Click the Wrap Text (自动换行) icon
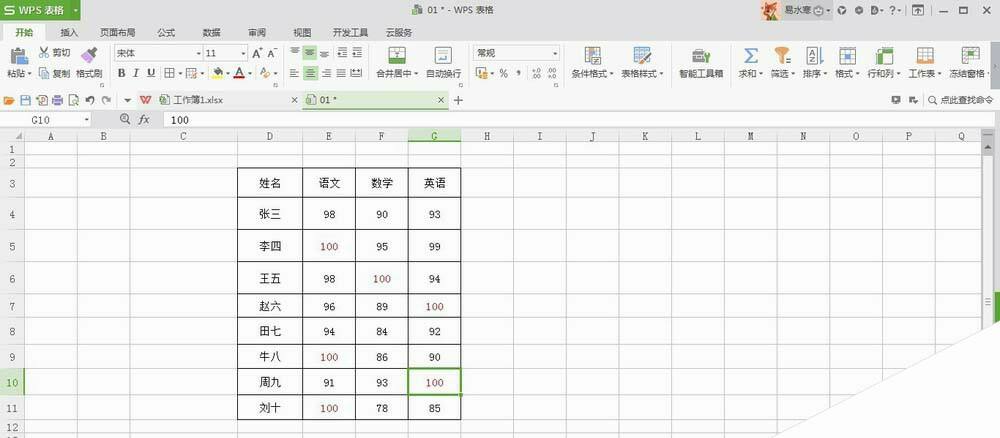 point(443,55)
